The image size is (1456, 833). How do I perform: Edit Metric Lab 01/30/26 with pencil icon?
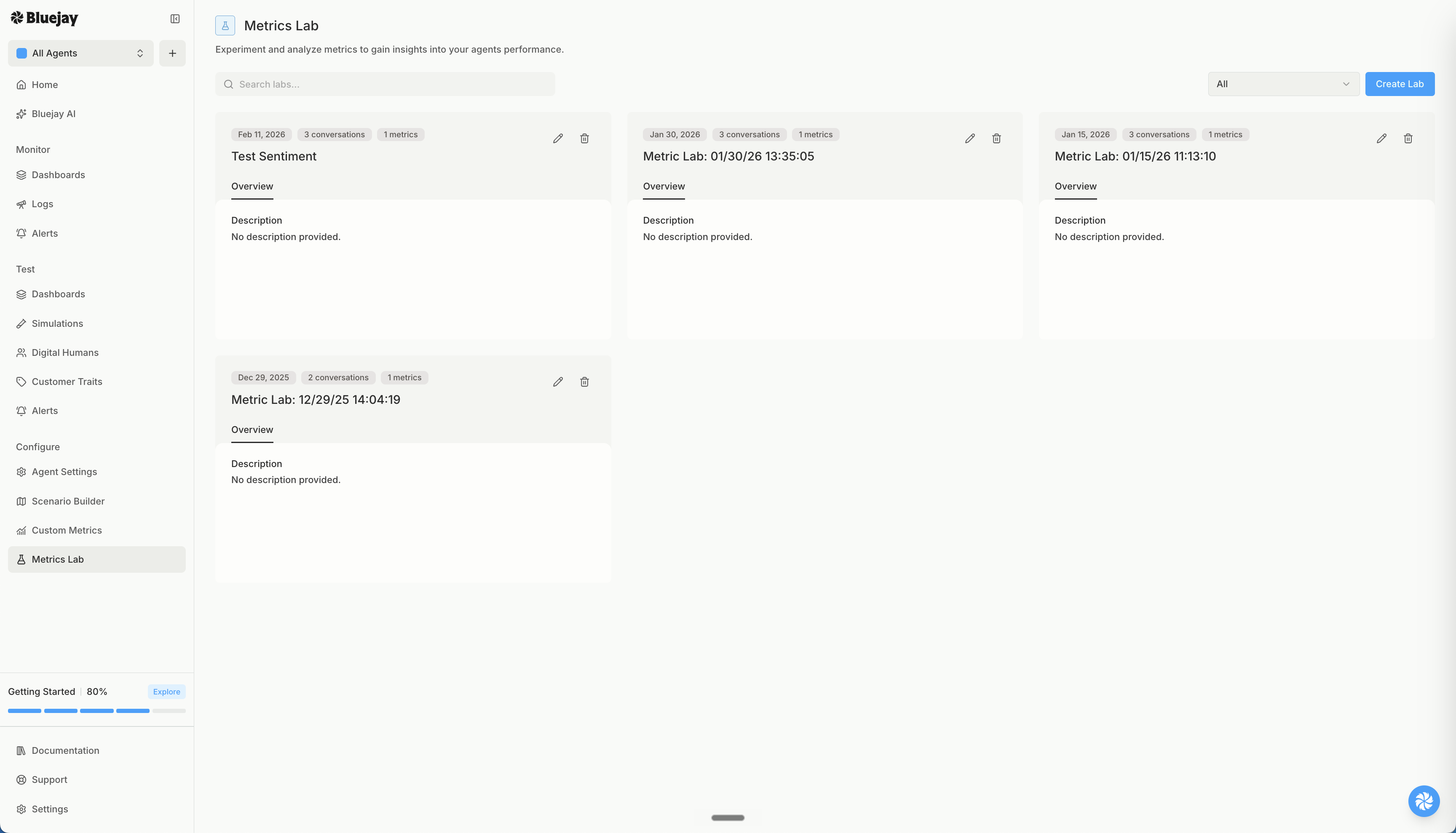point(969,139)
